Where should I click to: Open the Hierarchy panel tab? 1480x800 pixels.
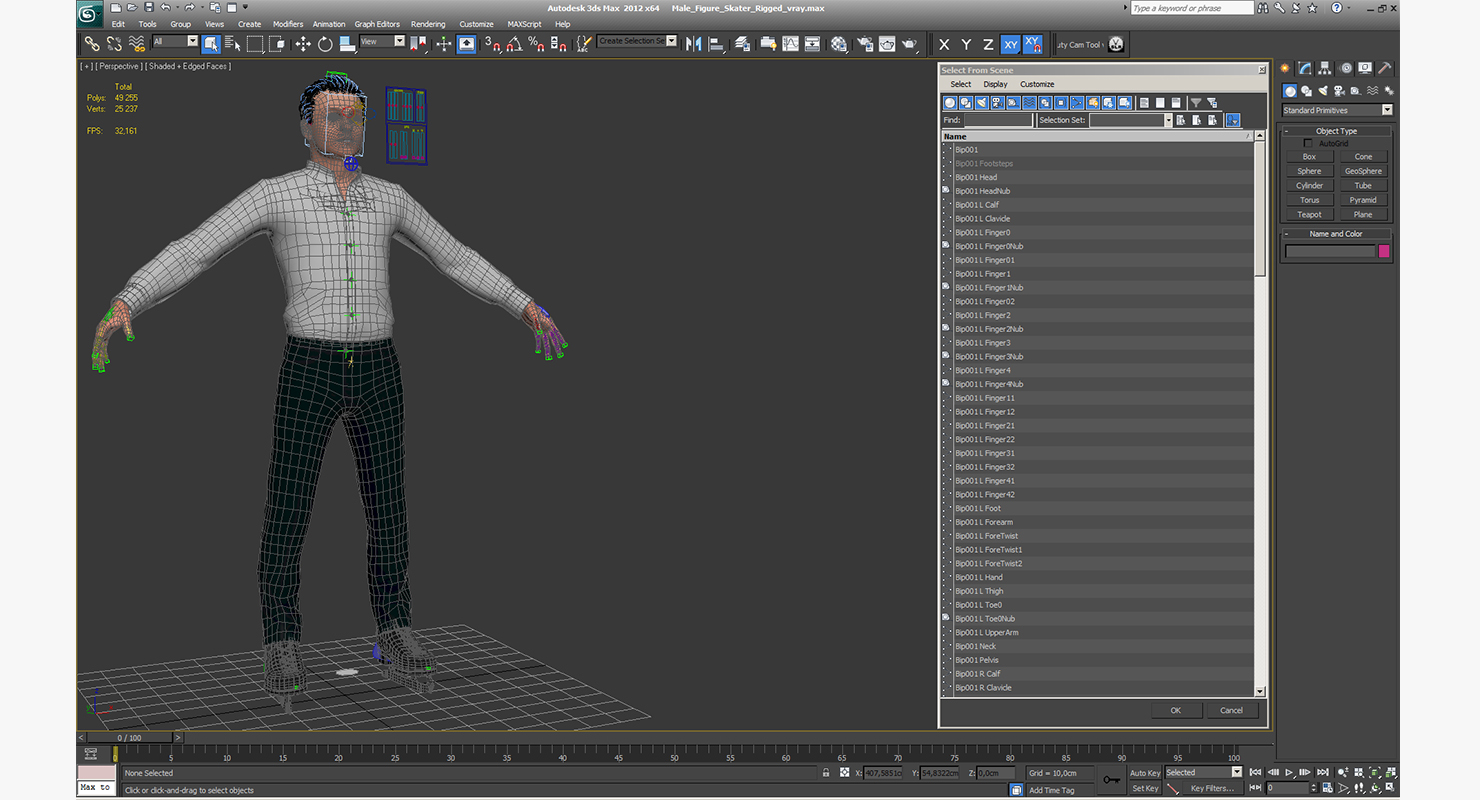tap(1325, 68)
